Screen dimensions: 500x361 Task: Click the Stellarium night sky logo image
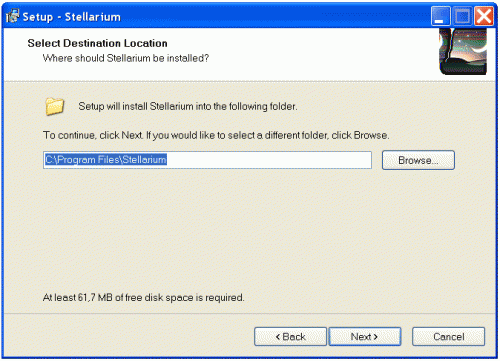(463, 51)
